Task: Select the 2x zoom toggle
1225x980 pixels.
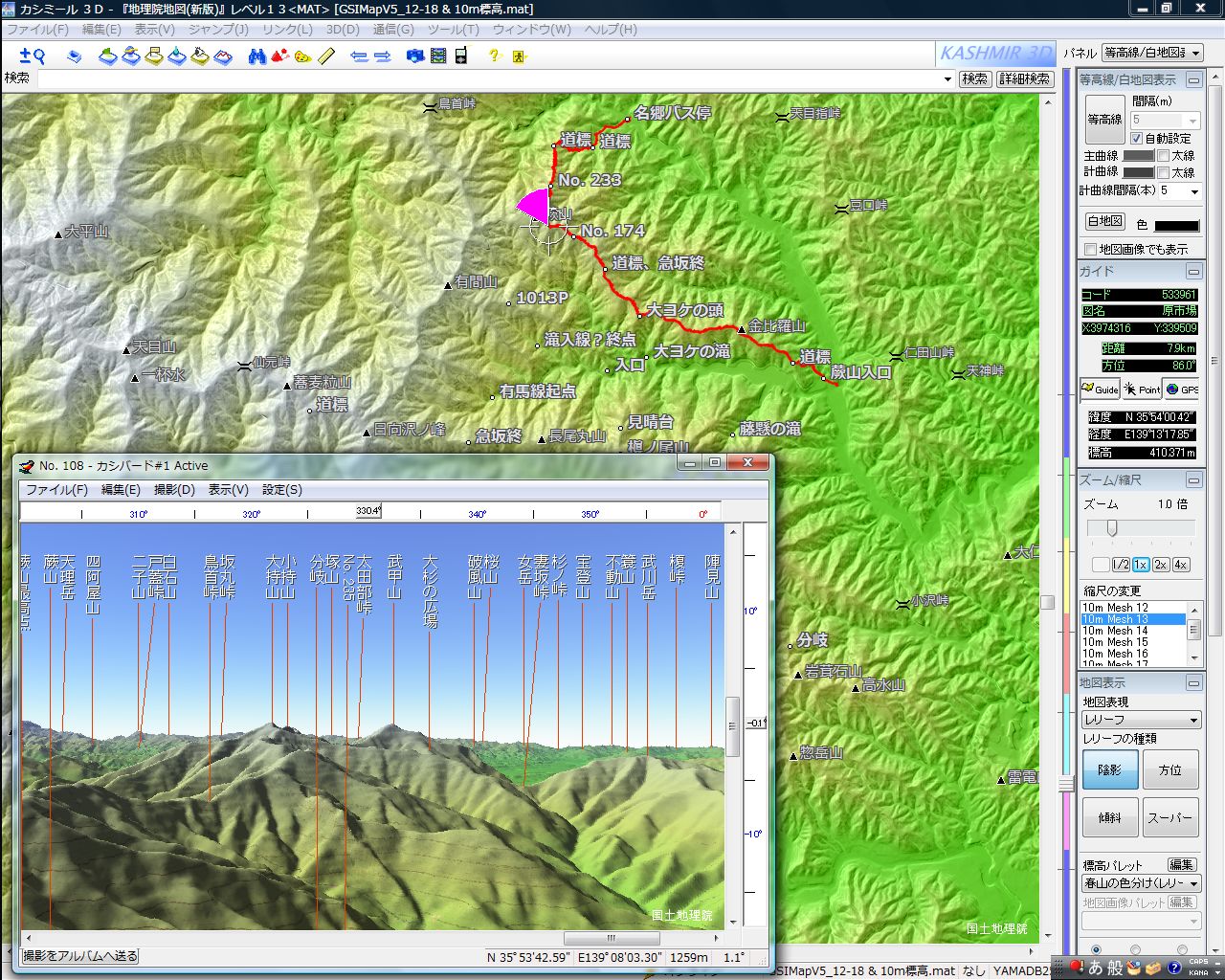Action: (x=1160, y=565)
